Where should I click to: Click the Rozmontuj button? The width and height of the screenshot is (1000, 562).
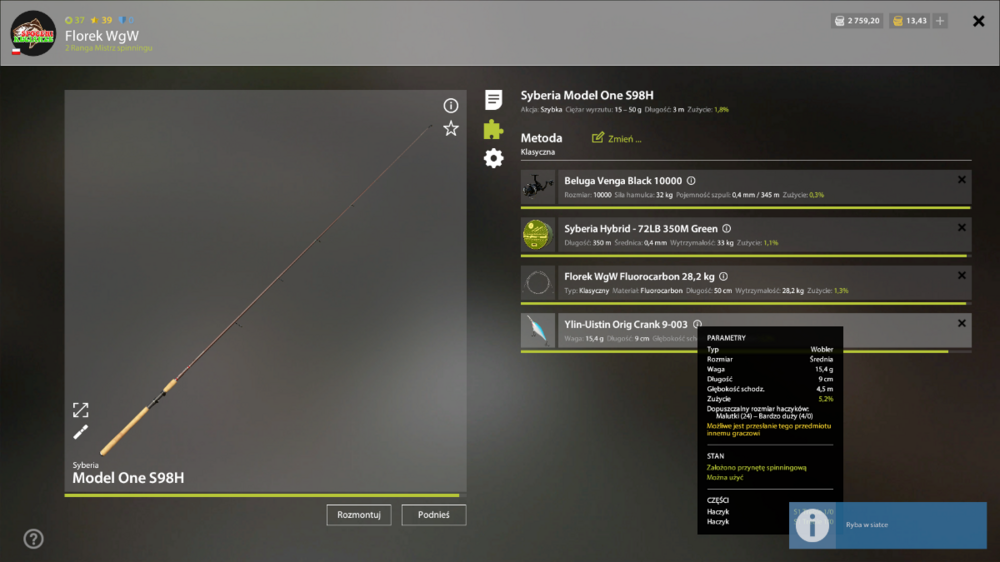tap(359, 515)
